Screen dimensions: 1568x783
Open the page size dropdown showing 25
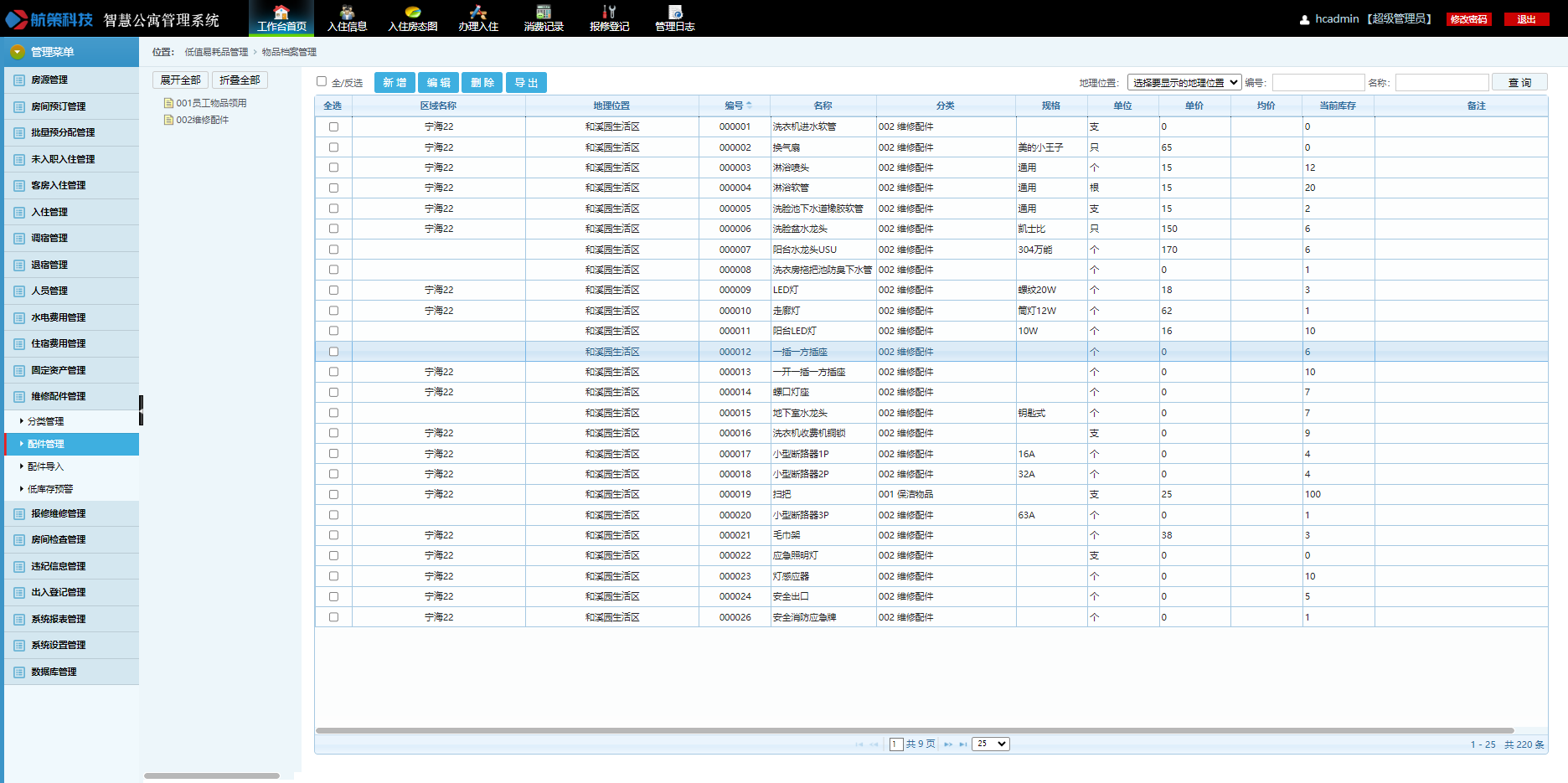pos(990,744)
